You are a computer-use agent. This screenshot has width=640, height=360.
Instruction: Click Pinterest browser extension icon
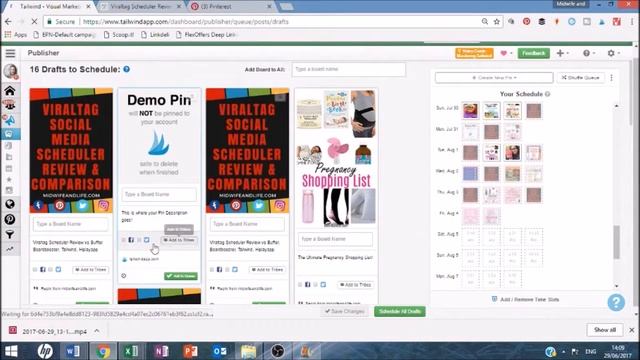tap(527, 22)
